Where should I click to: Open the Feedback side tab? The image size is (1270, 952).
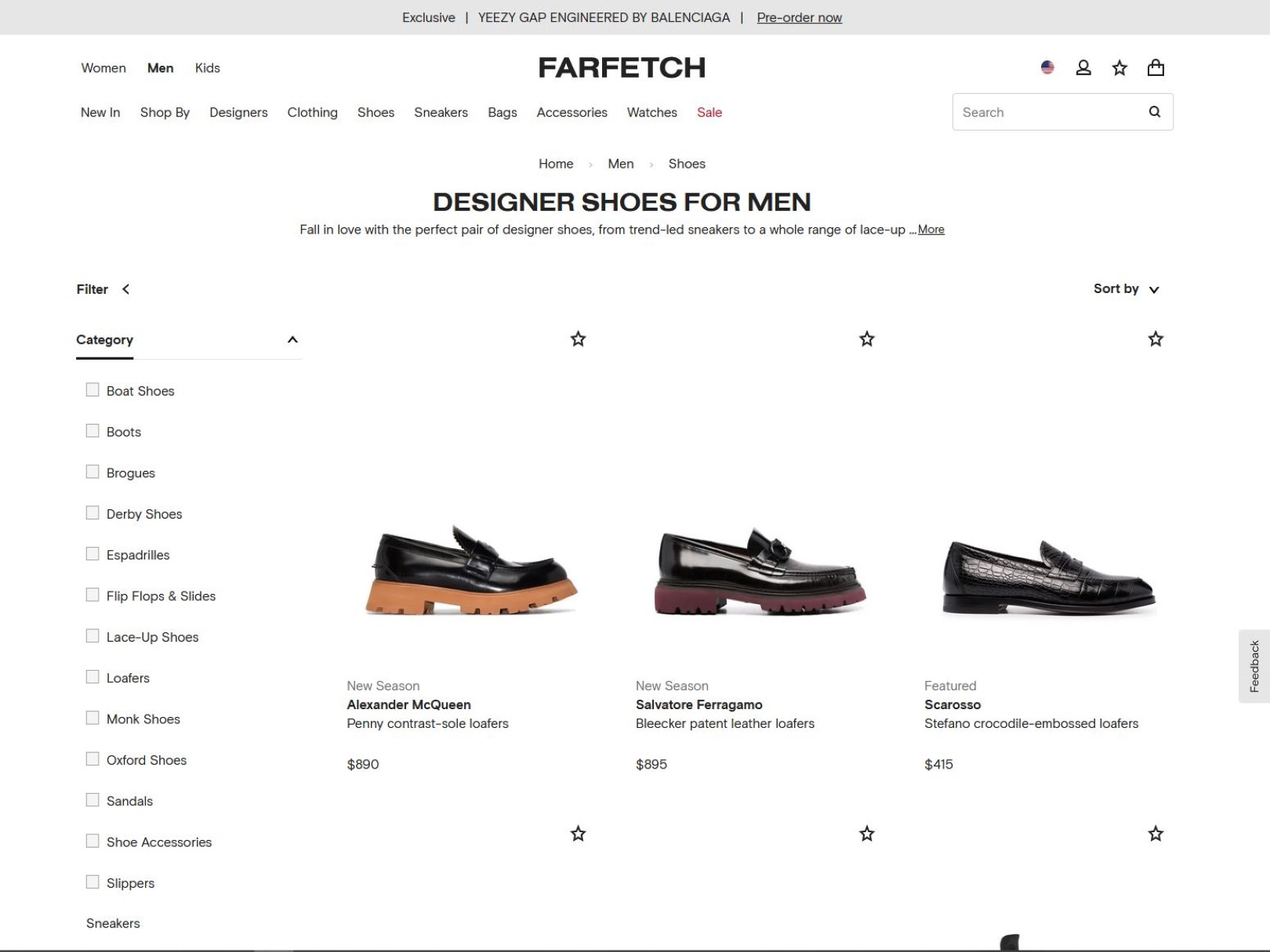click(x=1254, y=666)
